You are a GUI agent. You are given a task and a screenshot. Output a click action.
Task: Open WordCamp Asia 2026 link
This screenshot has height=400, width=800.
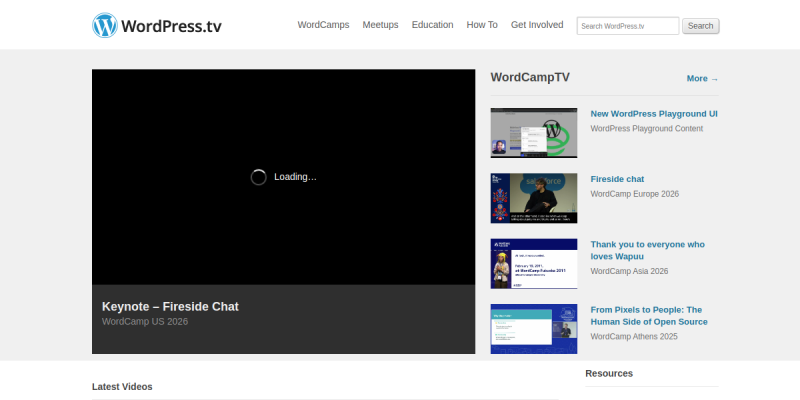[x=629, y=271]
